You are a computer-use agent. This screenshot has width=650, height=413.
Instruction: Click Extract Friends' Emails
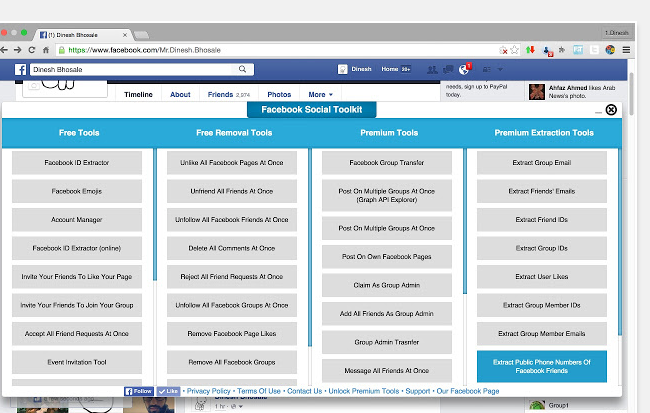point(542,191)
